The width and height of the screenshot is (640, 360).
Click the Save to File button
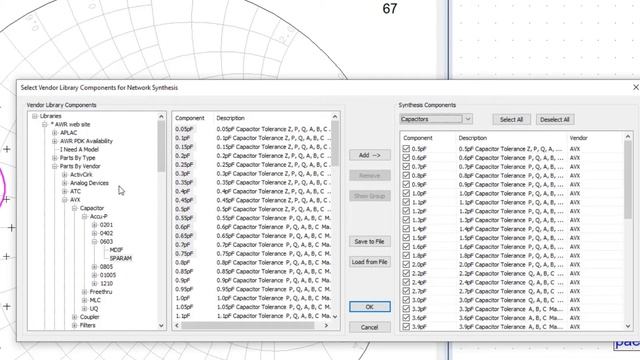click(369, 241)
